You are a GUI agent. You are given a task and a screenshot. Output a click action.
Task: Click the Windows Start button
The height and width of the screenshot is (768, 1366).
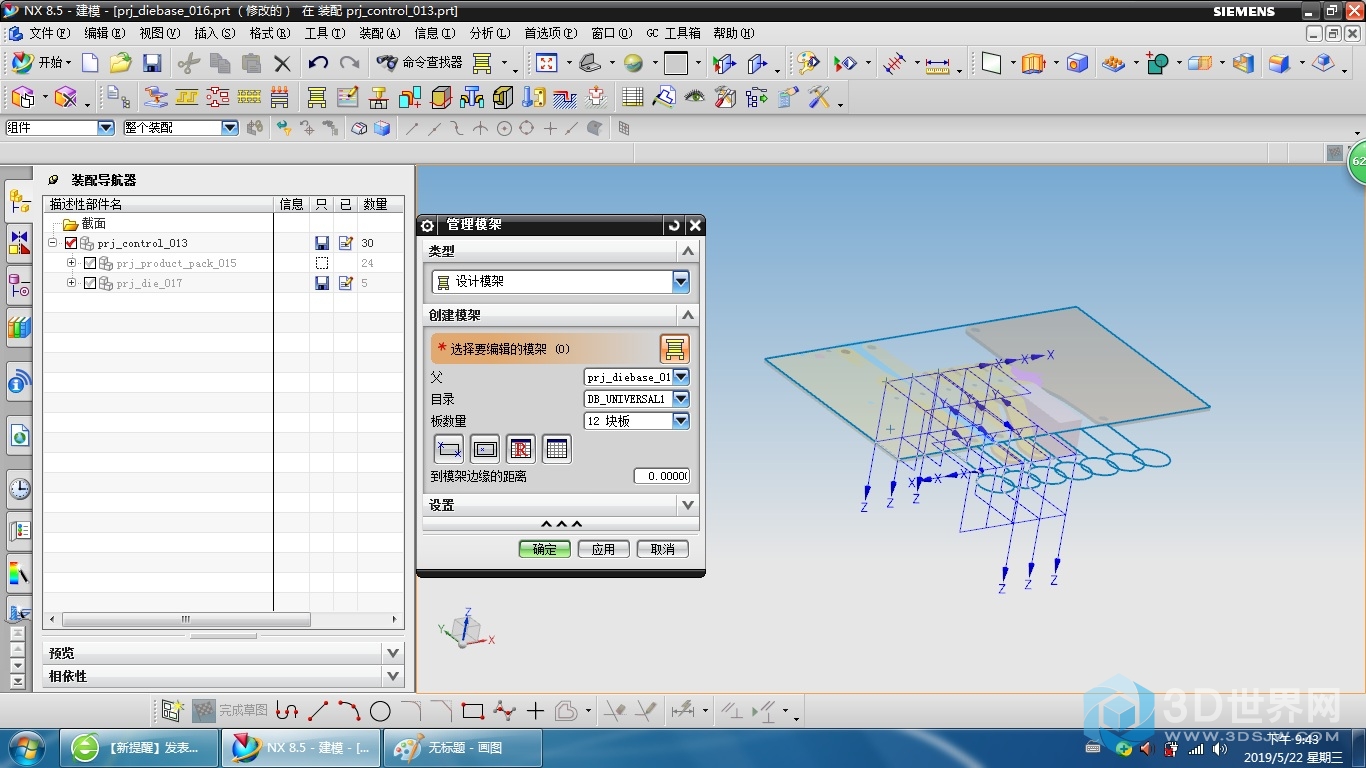pos(26,748)
